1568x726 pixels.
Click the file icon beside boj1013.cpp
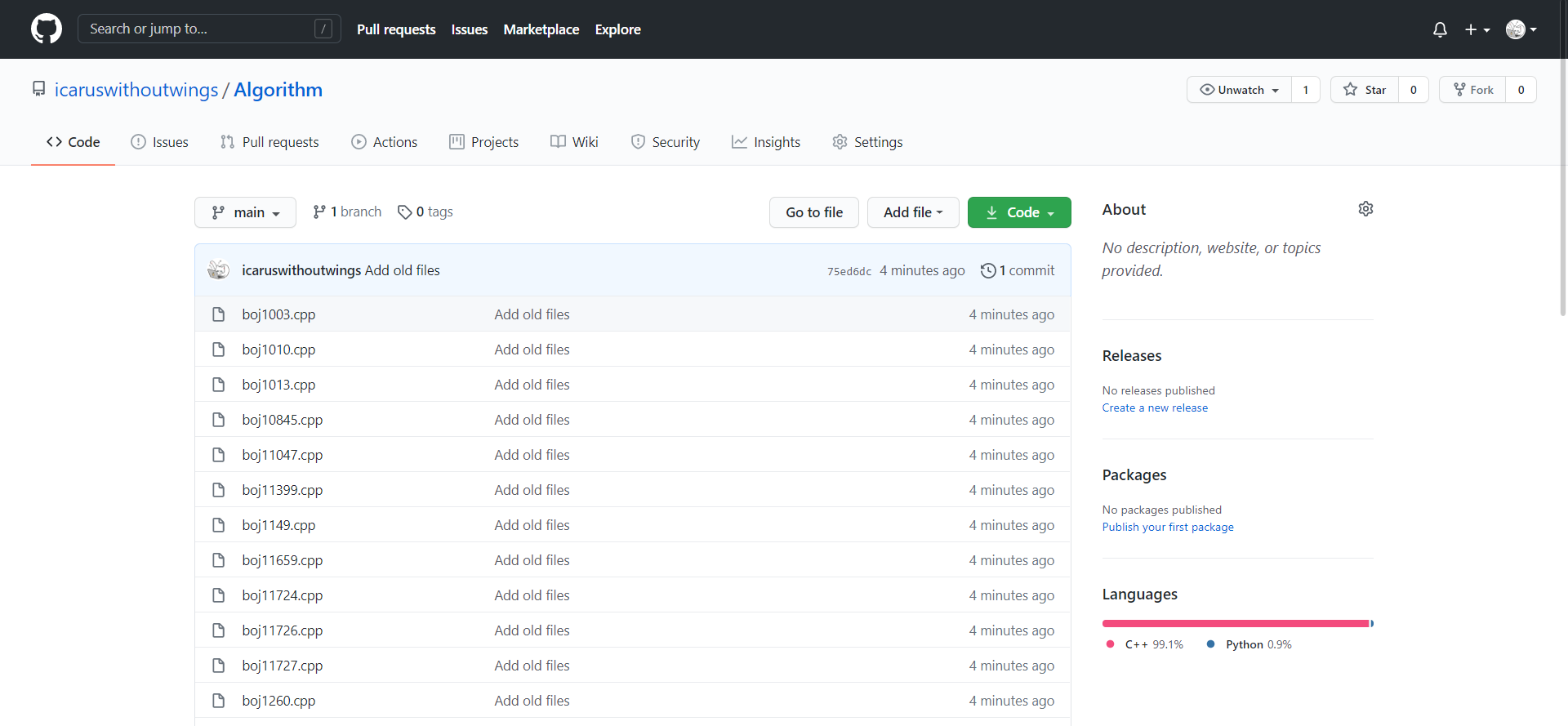tap(218, 385)
